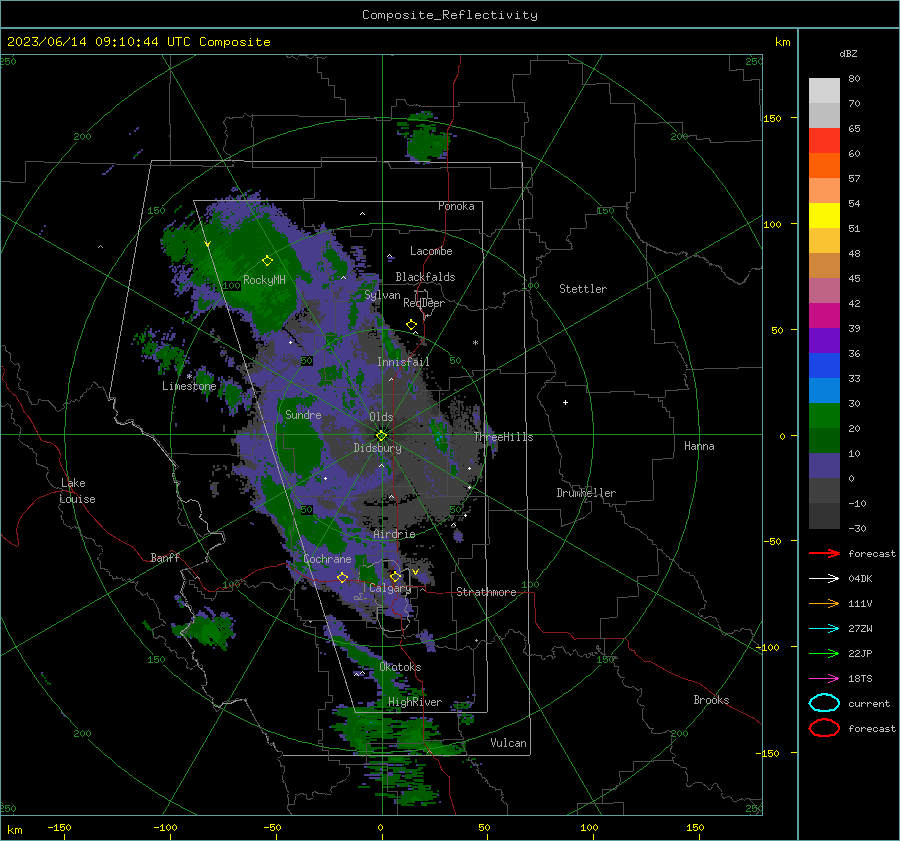Click the Blackfalds city label

pos(425,277)
